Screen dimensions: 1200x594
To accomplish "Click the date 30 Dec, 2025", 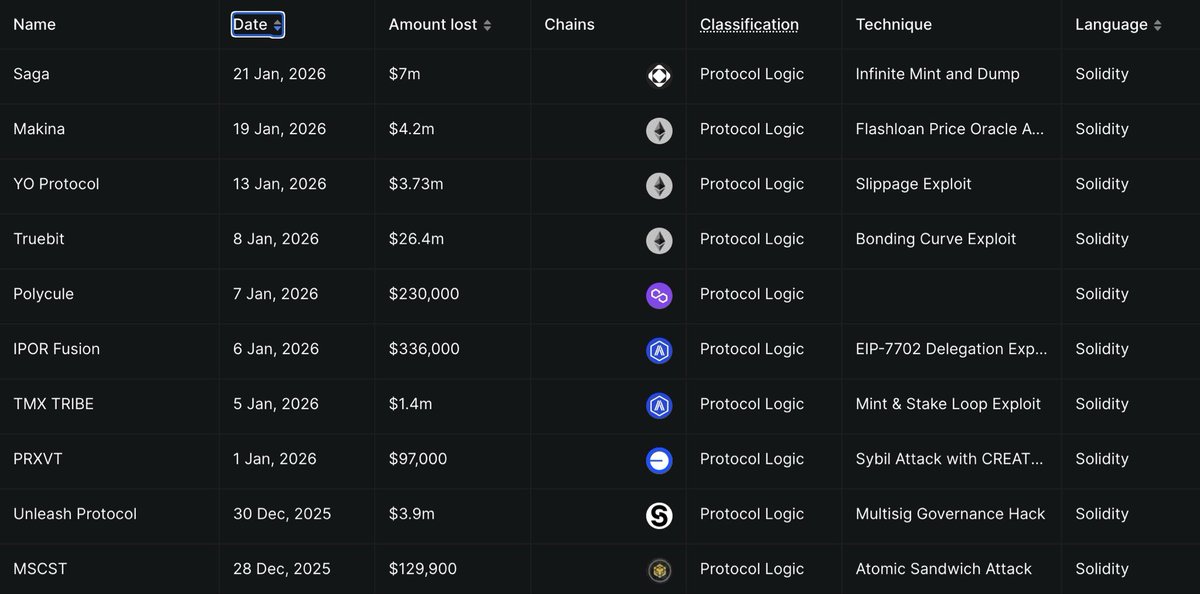I will pos(281,514).
